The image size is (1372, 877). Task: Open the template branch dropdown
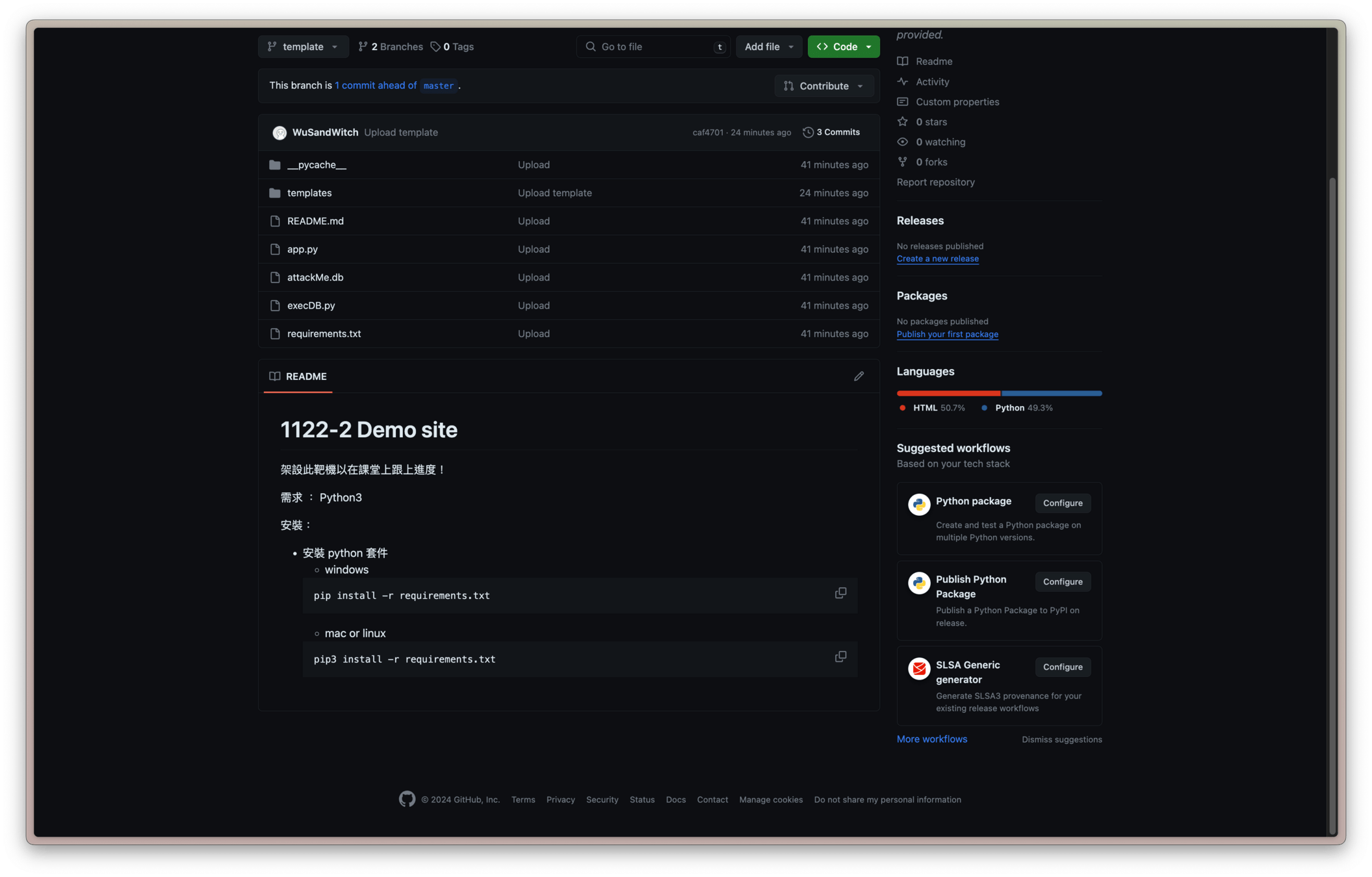[303, 47]
